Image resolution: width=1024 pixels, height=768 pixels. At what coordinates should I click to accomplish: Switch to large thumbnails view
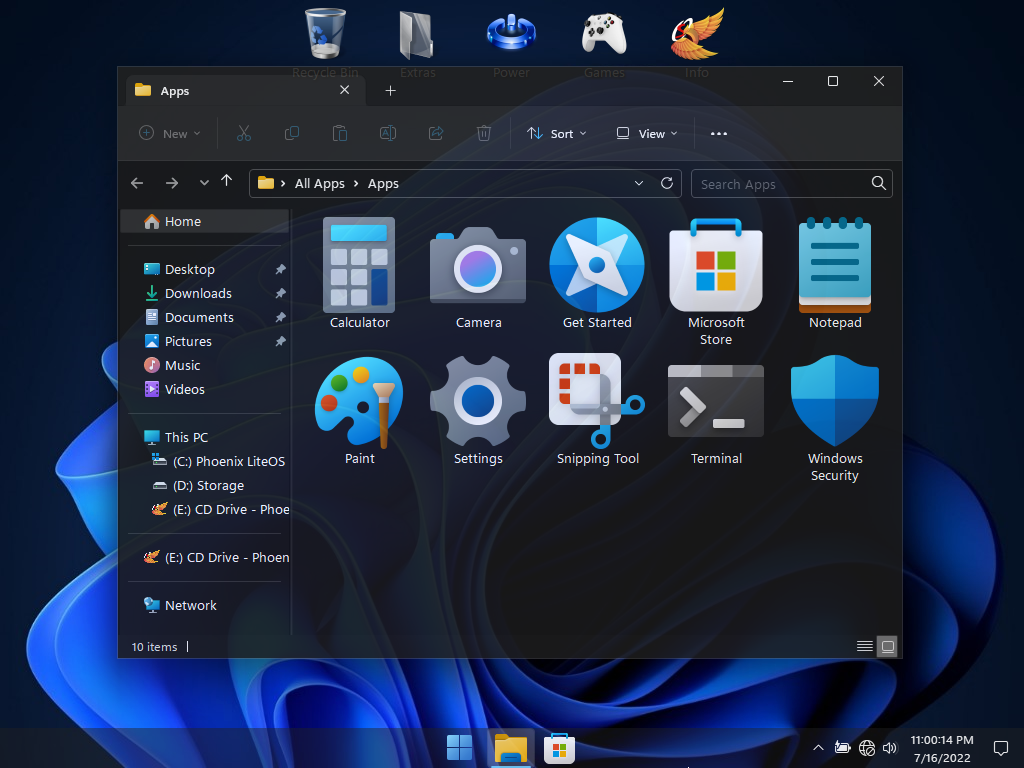coord(888,646)
